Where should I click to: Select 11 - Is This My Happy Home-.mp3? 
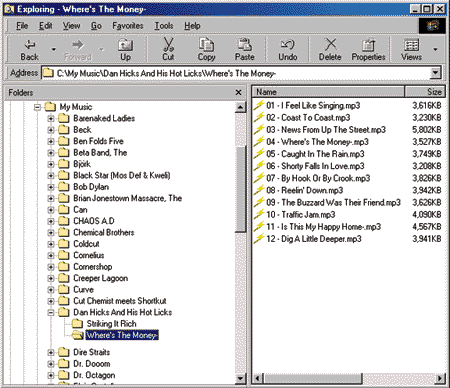coord(323,227)
